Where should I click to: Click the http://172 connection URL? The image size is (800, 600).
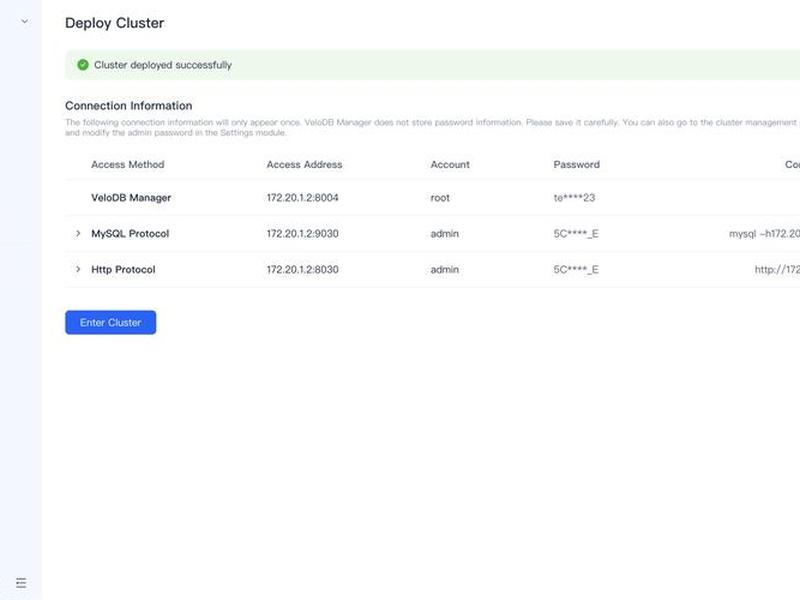click(777, 269)
